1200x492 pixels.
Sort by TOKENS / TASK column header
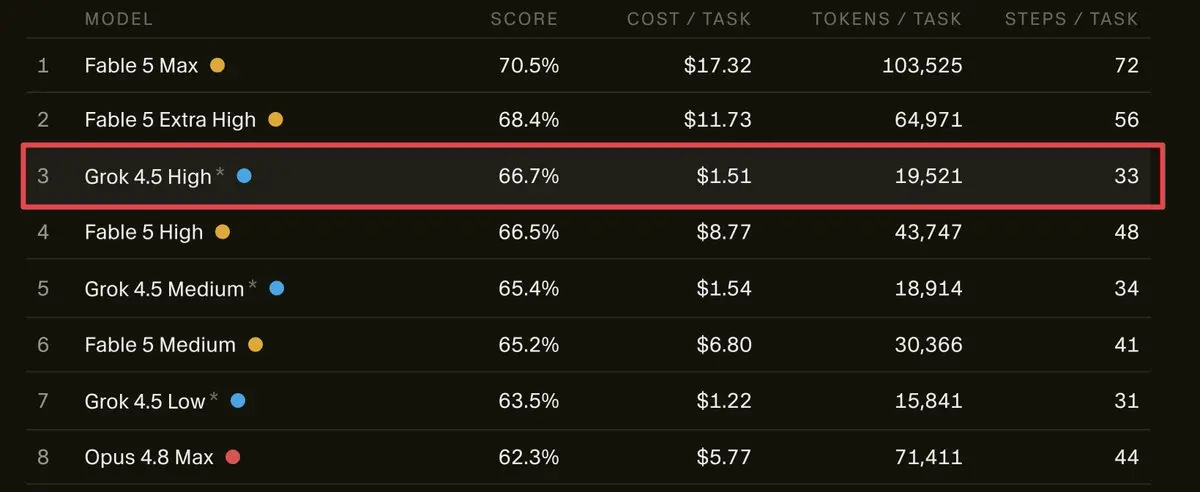(887, 19)
